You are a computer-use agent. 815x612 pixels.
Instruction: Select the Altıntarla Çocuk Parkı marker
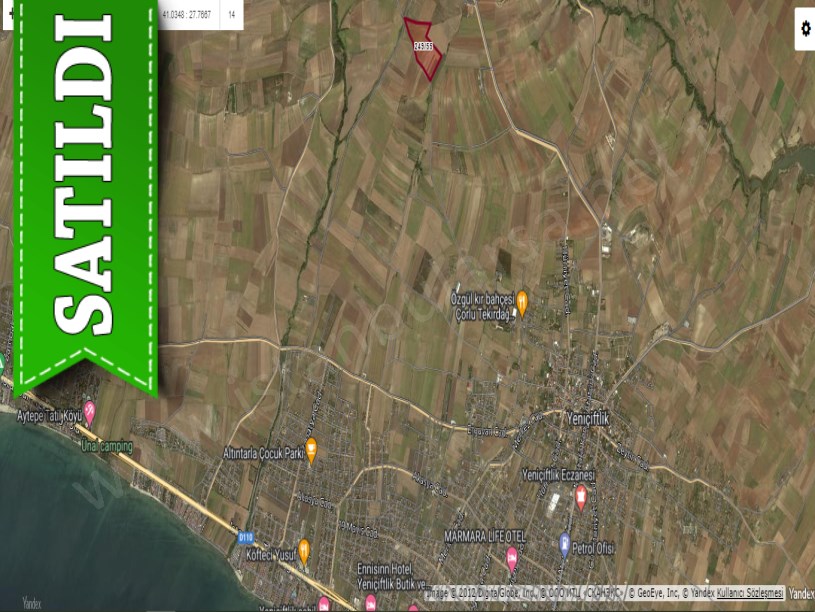pyautogui.click(x=311, y=450)
